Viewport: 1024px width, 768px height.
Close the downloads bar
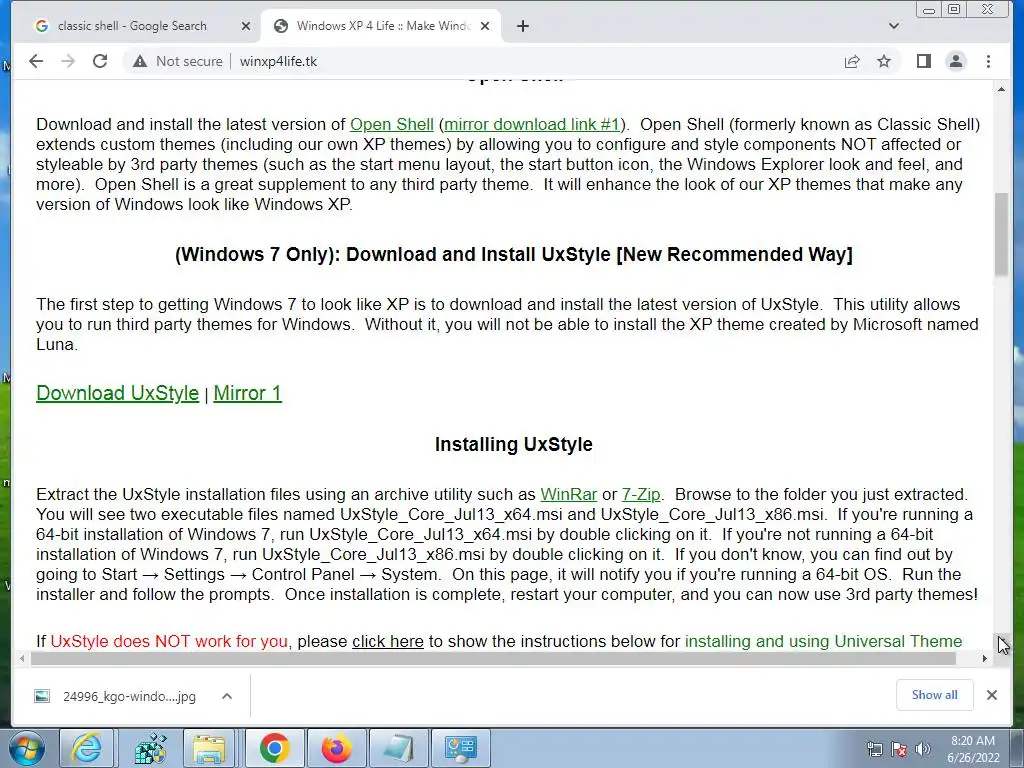point(991,695)
